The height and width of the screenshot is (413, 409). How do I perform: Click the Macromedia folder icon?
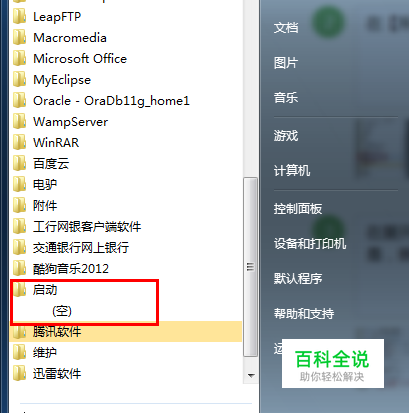19,38
